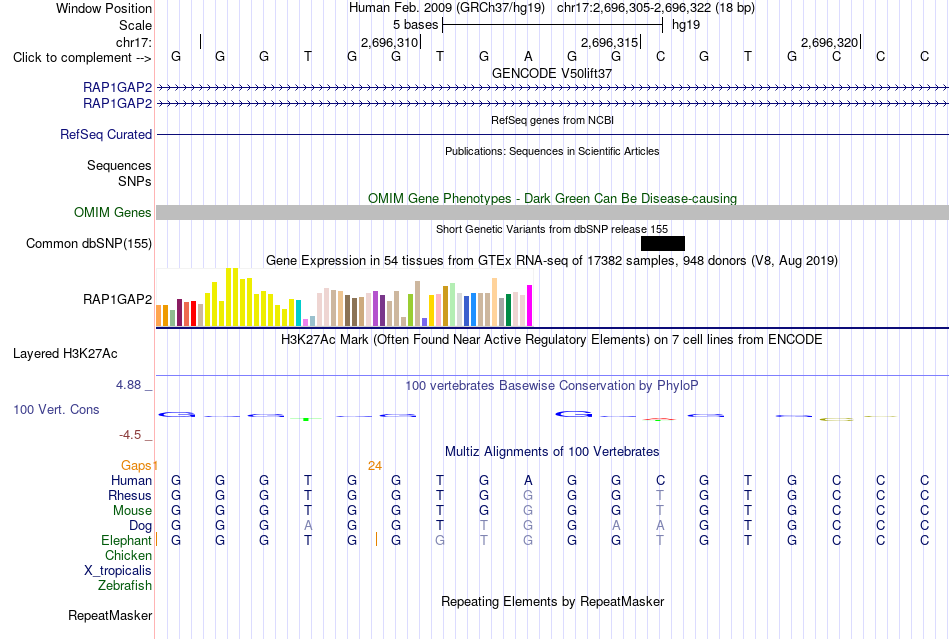Click the 'chr17:' ruler label
Viewport: 950px width, 639px height.
click(x=134, y=42)
